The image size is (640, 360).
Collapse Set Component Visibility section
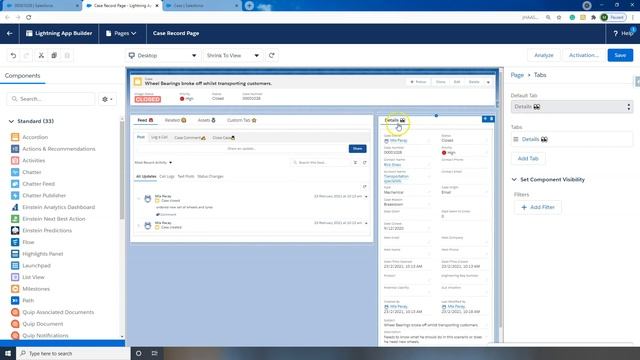(514, 180)
